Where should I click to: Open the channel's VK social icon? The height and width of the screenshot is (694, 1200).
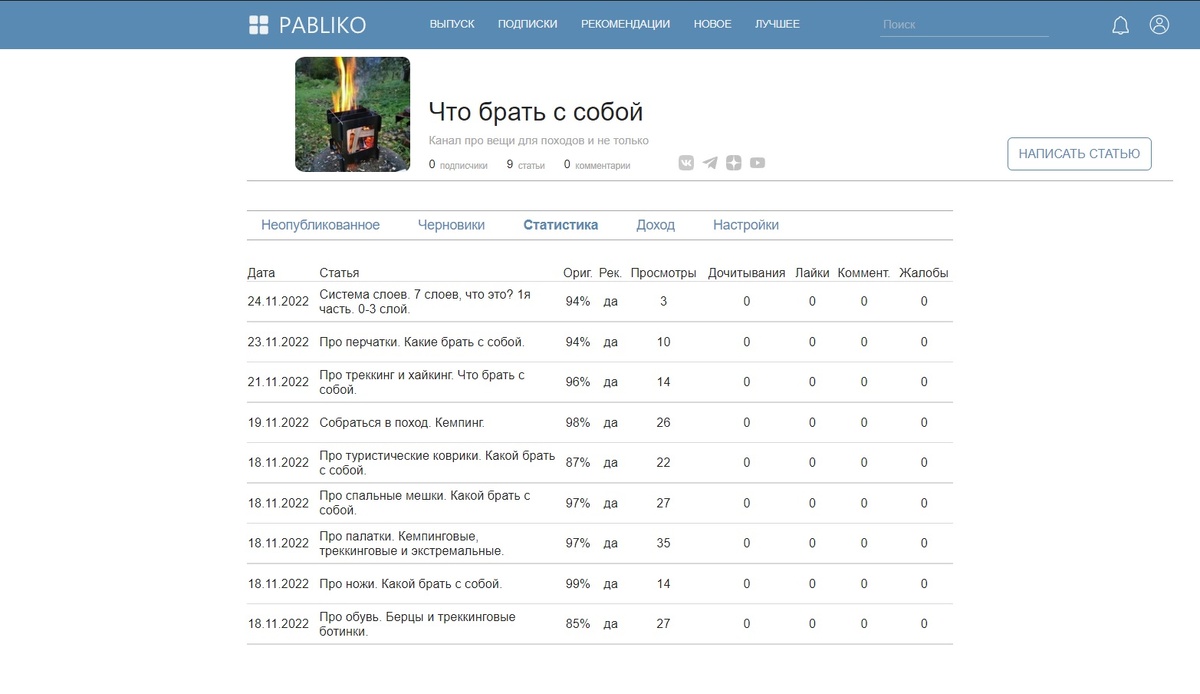point(686,163)
